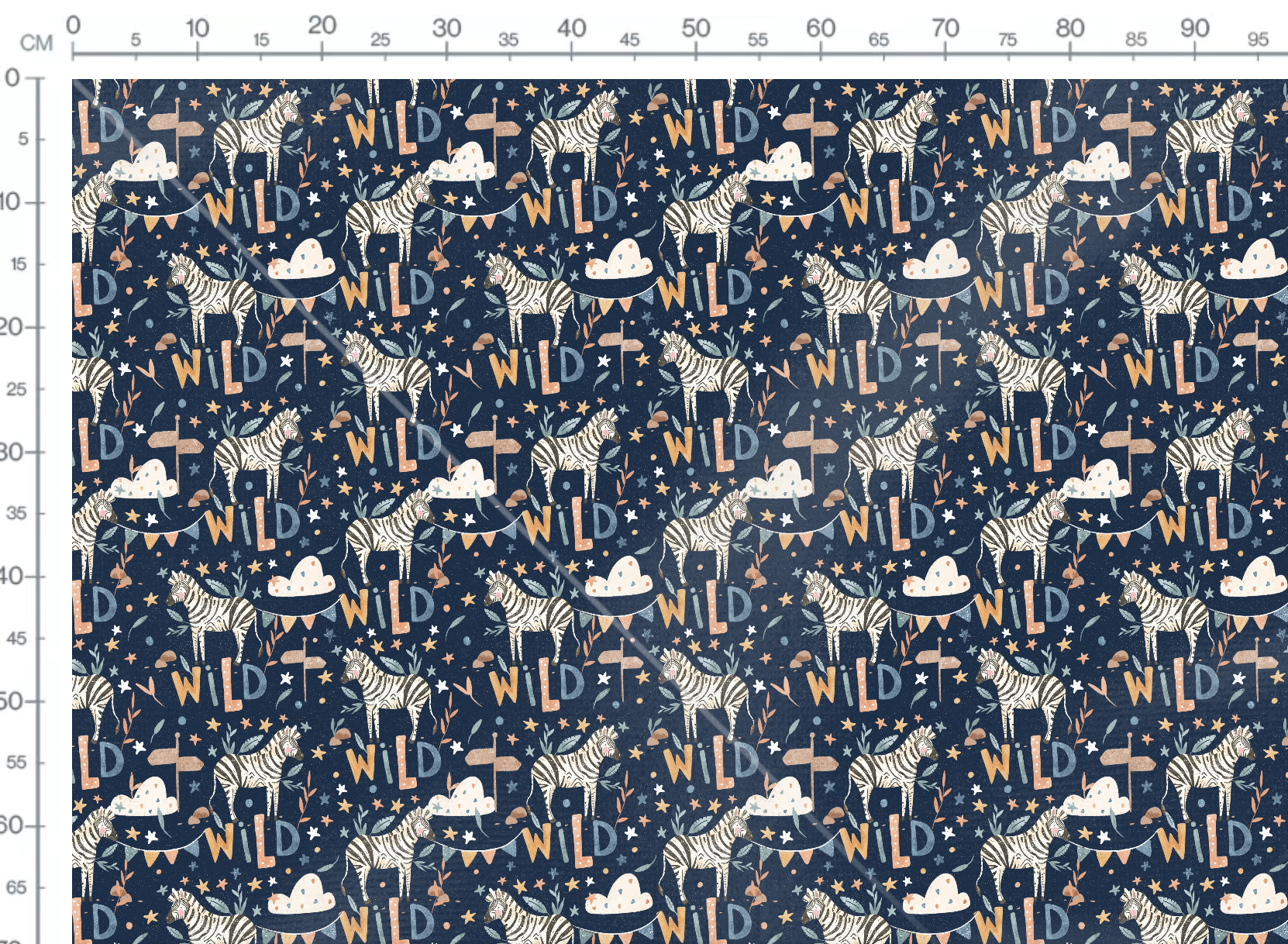Click the 65 label on vertical ruler
The width and height of the screenshot is (1288, 944).
(x=17, y=887)
